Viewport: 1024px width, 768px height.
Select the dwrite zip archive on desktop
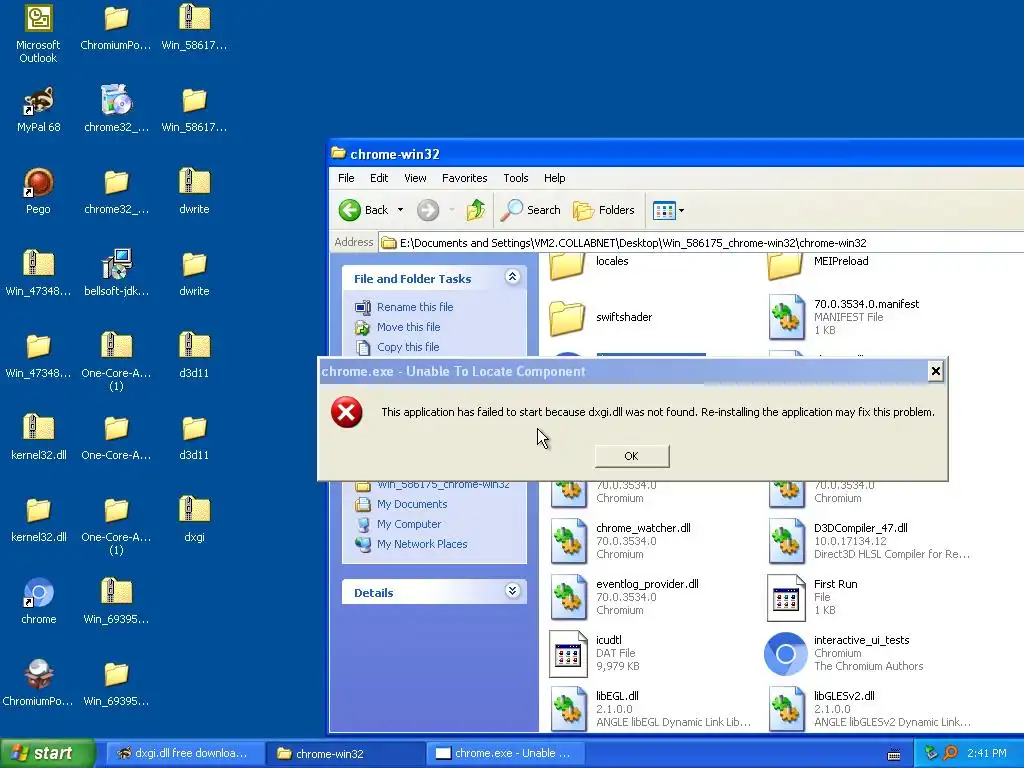click(194, 191)
